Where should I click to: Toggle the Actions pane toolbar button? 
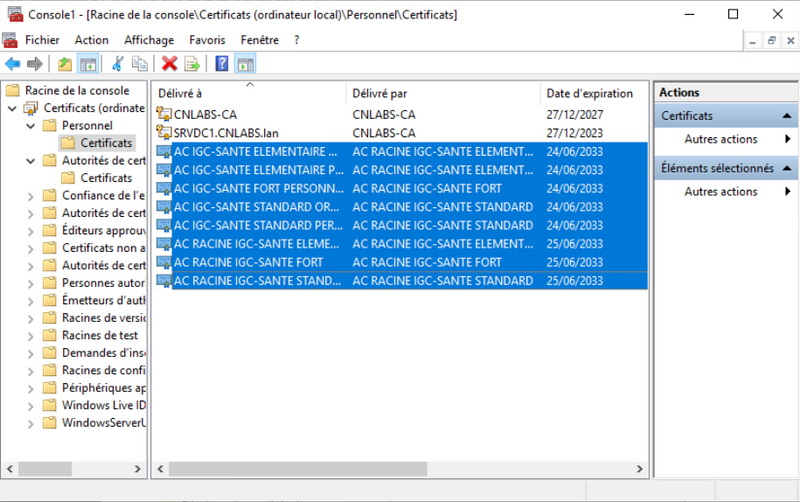click(x=245, y=64)
